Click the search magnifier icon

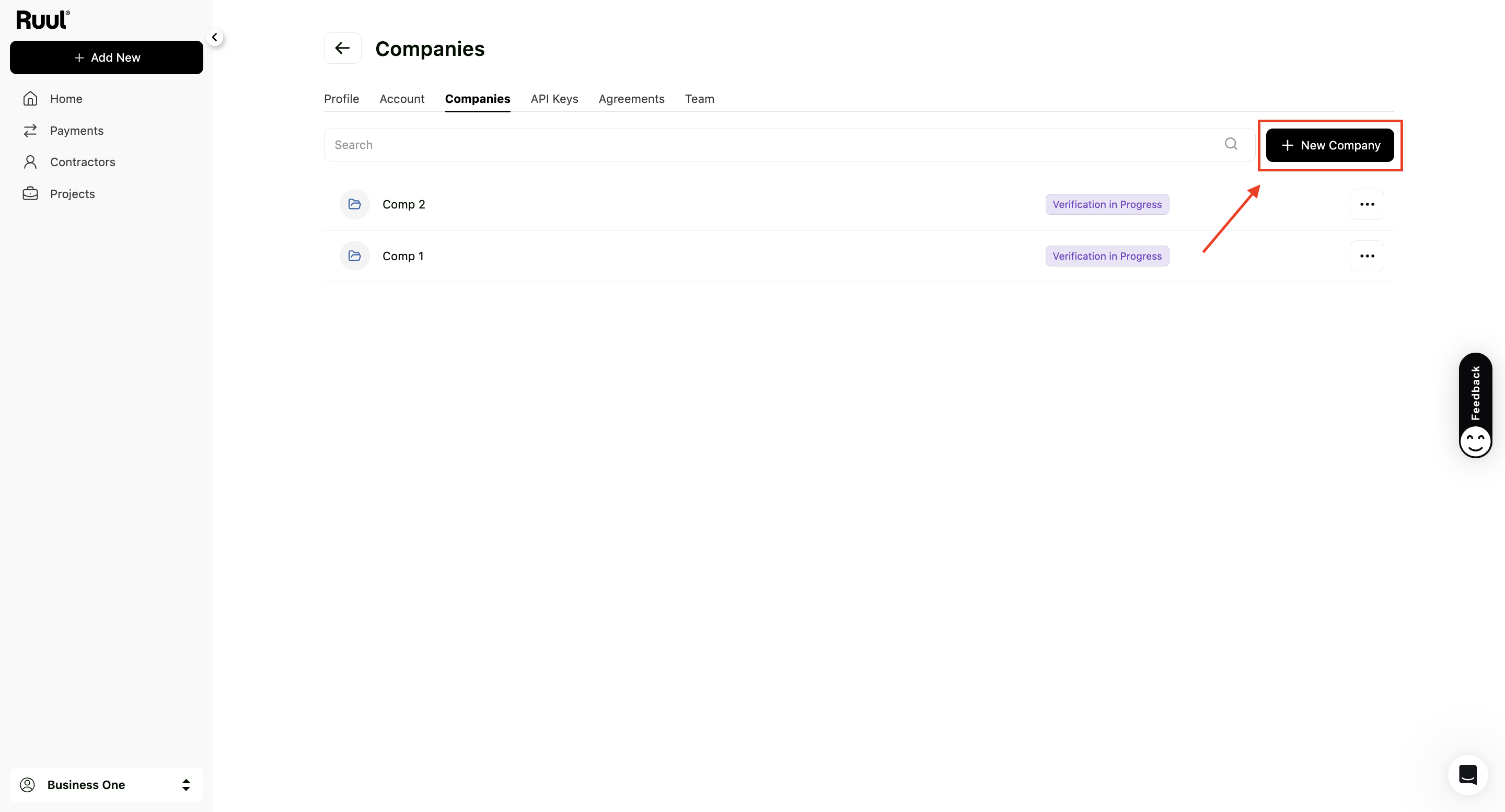click(1231, 144)
